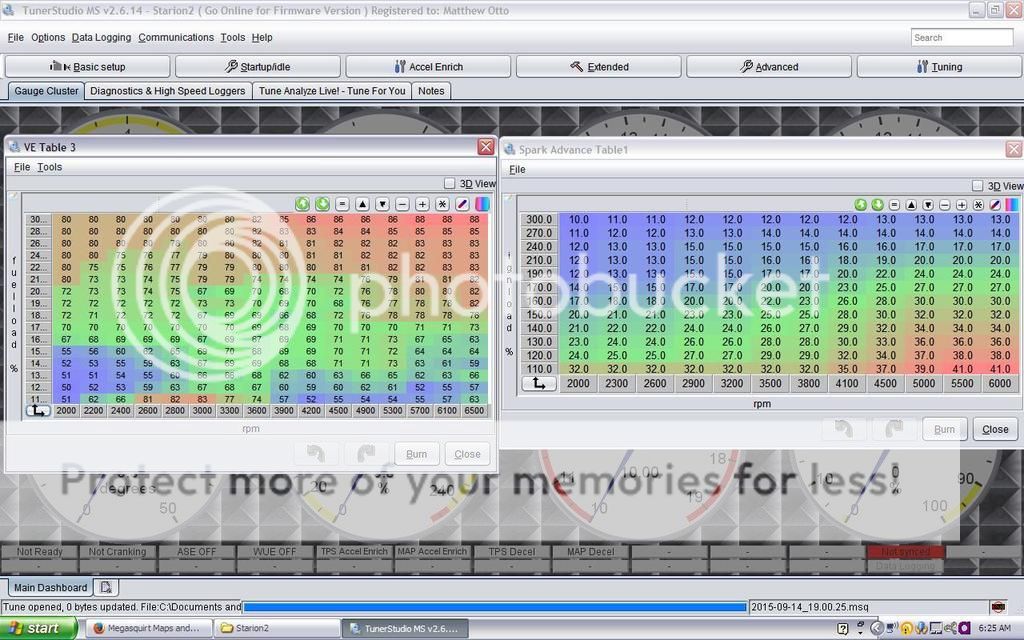Click the asterisk icon in Spark Advance Table1

pyautogui.click(x=978, y=205)
